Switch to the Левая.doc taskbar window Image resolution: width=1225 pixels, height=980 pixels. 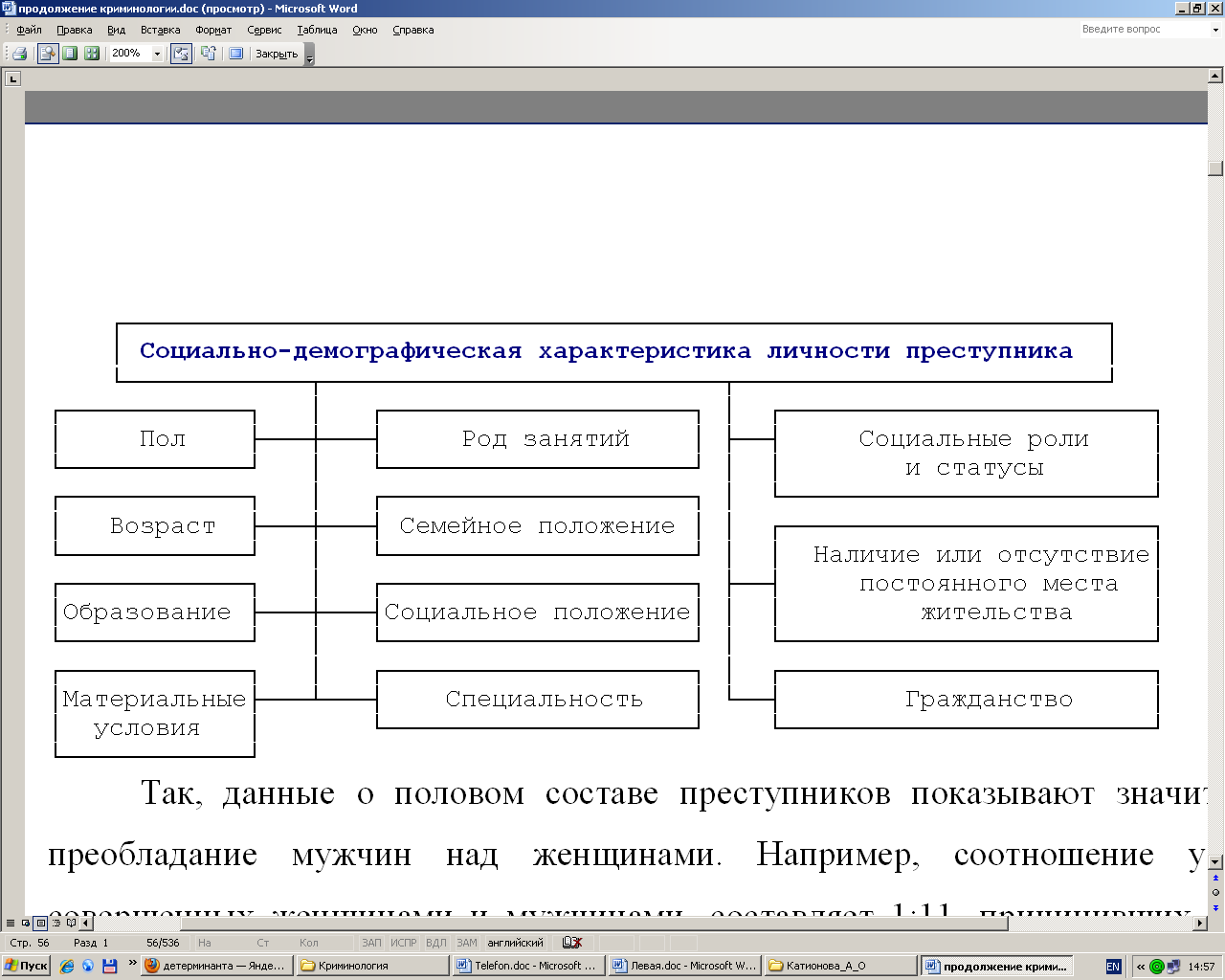tap(684, 966)
